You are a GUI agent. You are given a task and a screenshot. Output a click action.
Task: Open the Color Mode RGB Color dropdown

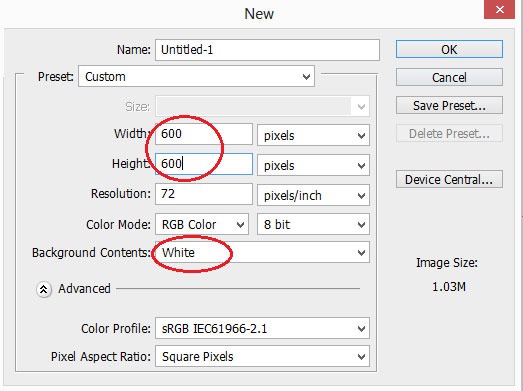[202, 224]
